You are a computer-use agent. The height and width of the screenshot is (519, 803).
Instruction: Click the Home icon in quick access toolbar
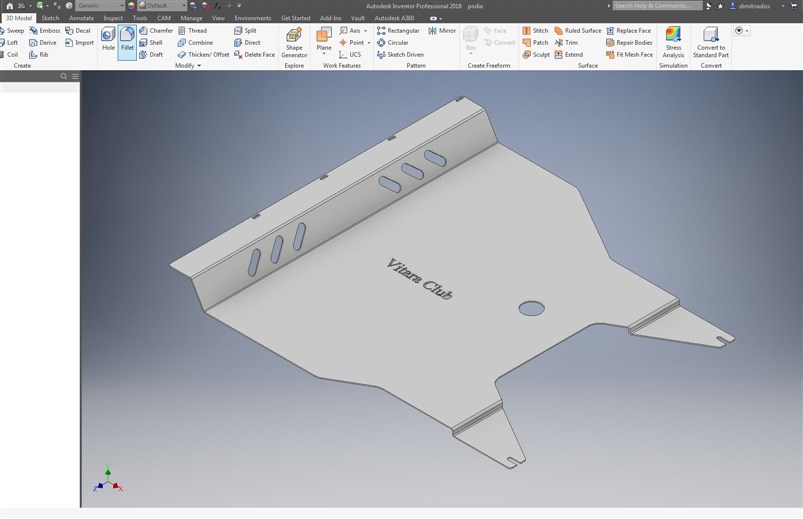[9, 6]
